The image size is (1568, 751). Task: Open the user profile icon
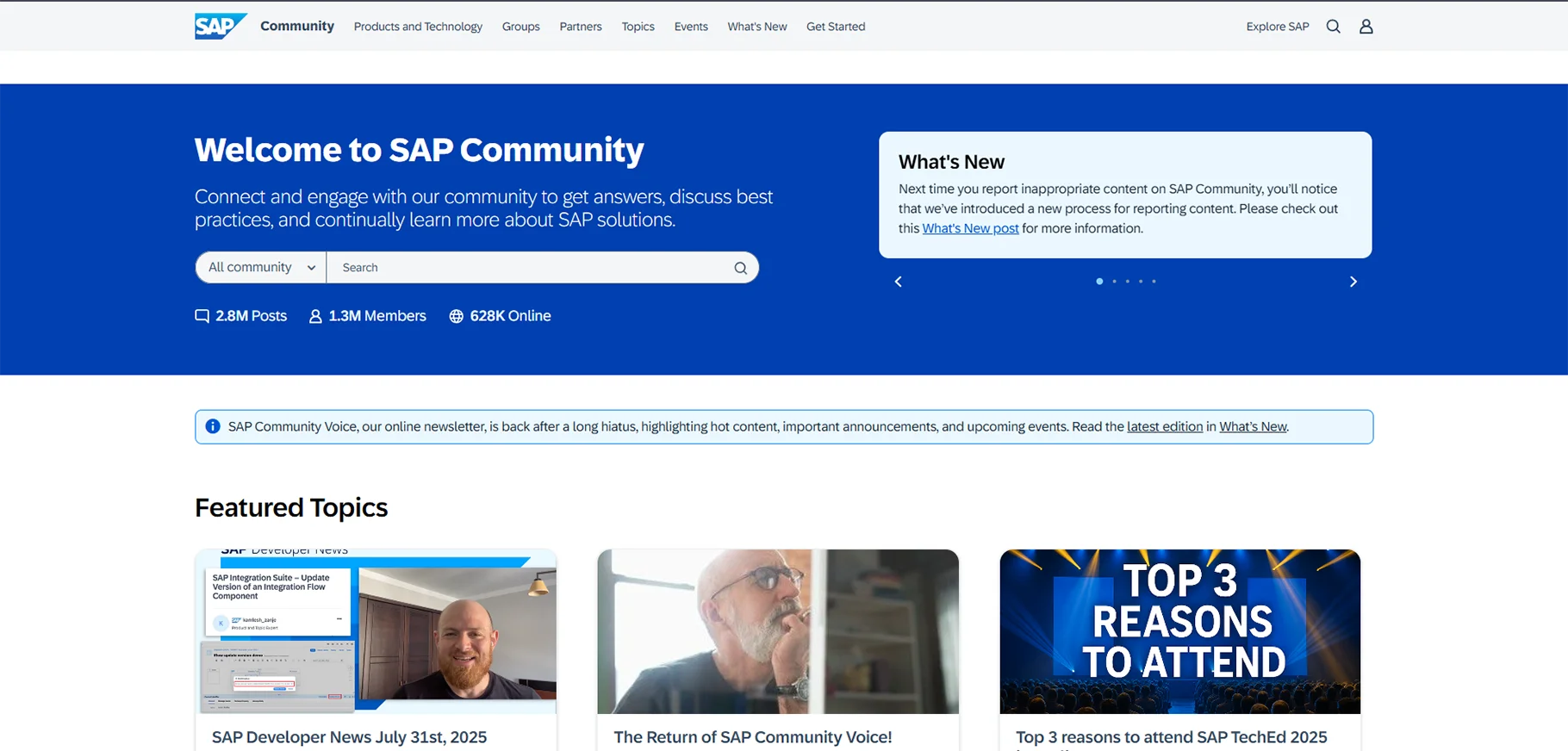coord(1366,27)
